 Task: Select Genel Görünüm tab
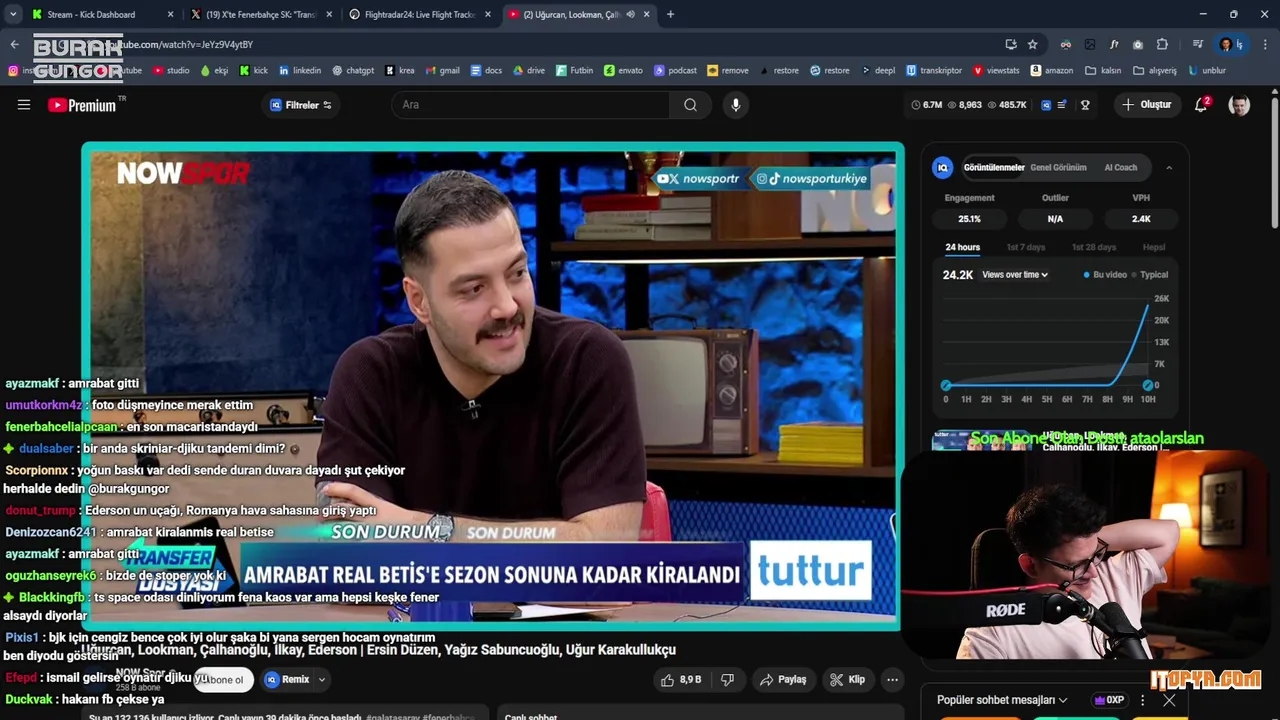(1058, 168)
